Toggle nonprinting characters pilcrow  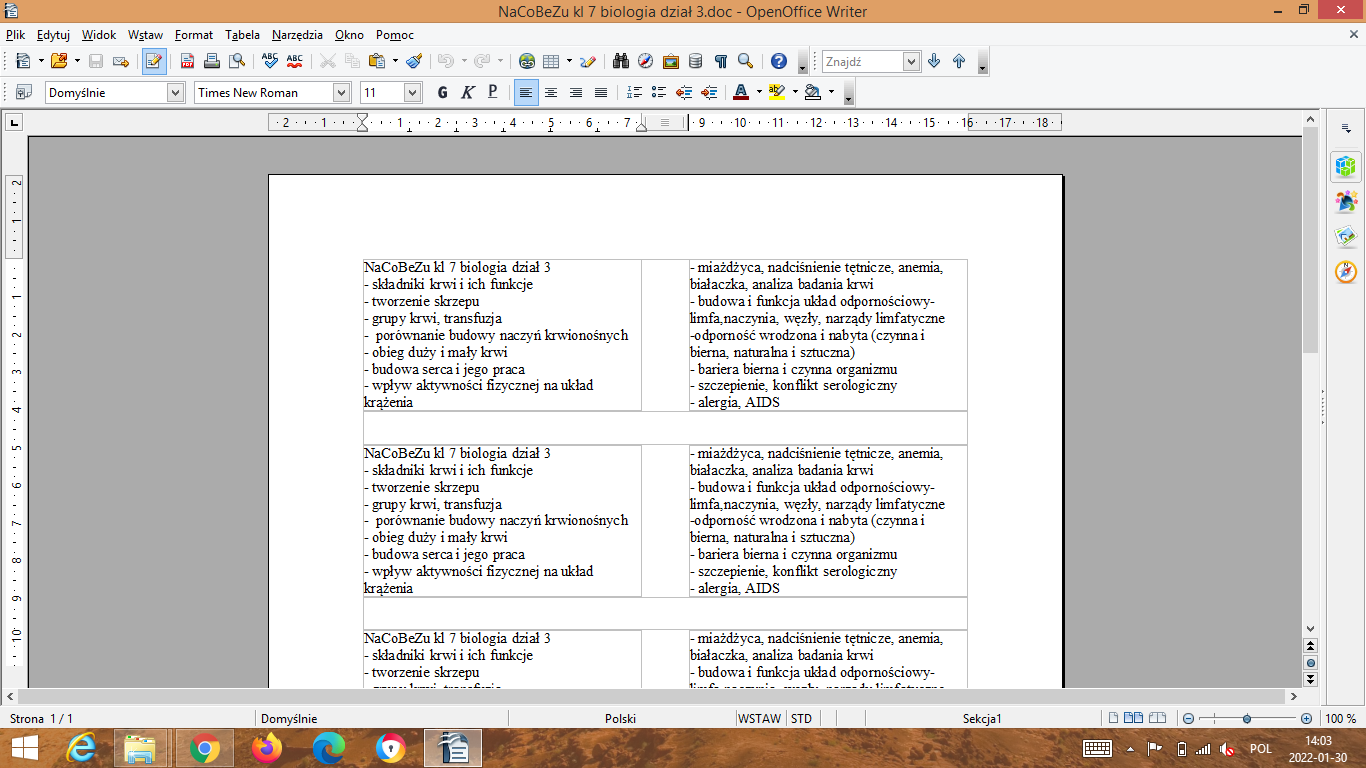click(x=720, y=61)
